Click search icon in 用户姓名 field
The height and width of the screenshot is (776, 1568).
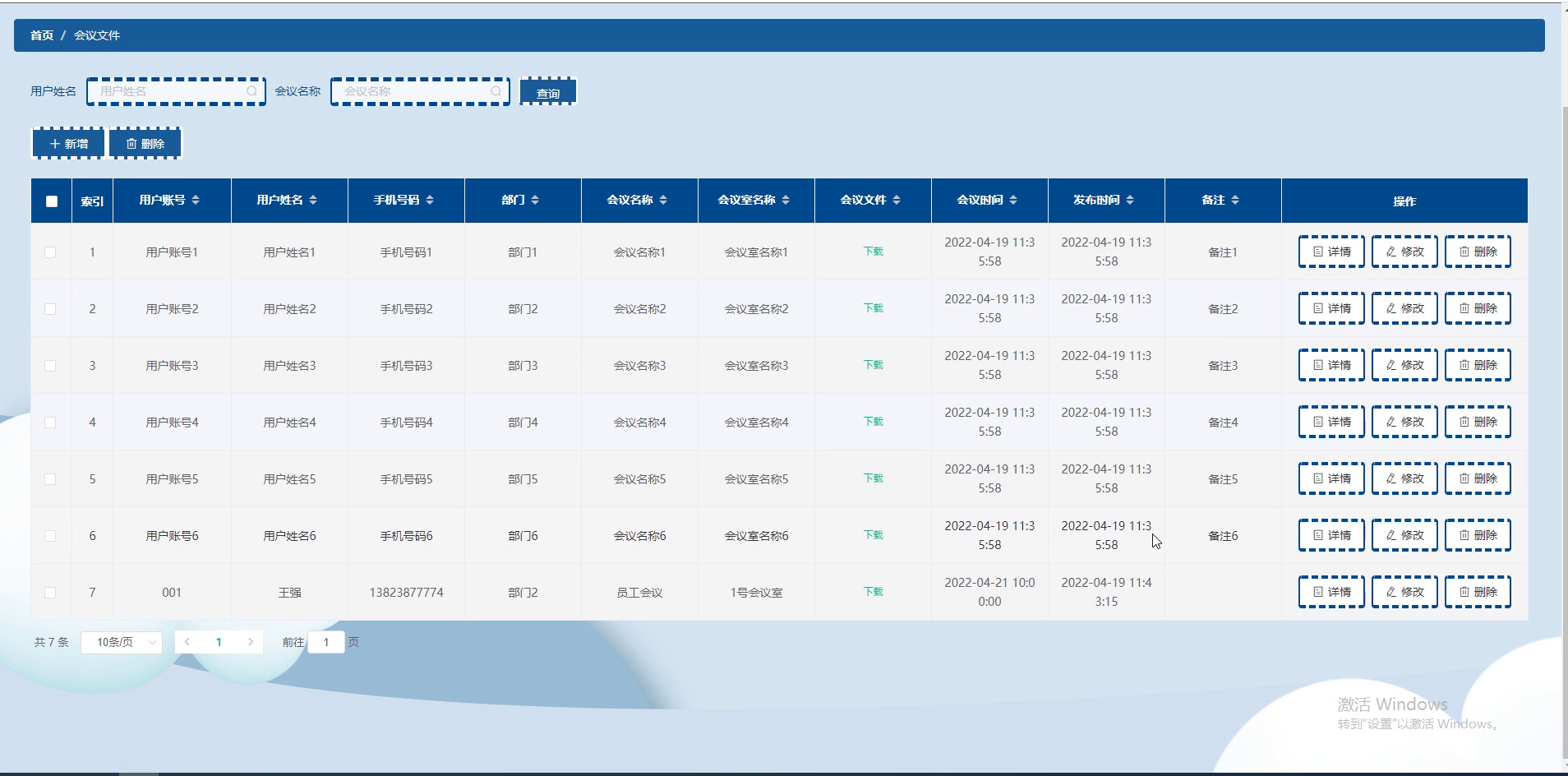[x=252, y=91]
